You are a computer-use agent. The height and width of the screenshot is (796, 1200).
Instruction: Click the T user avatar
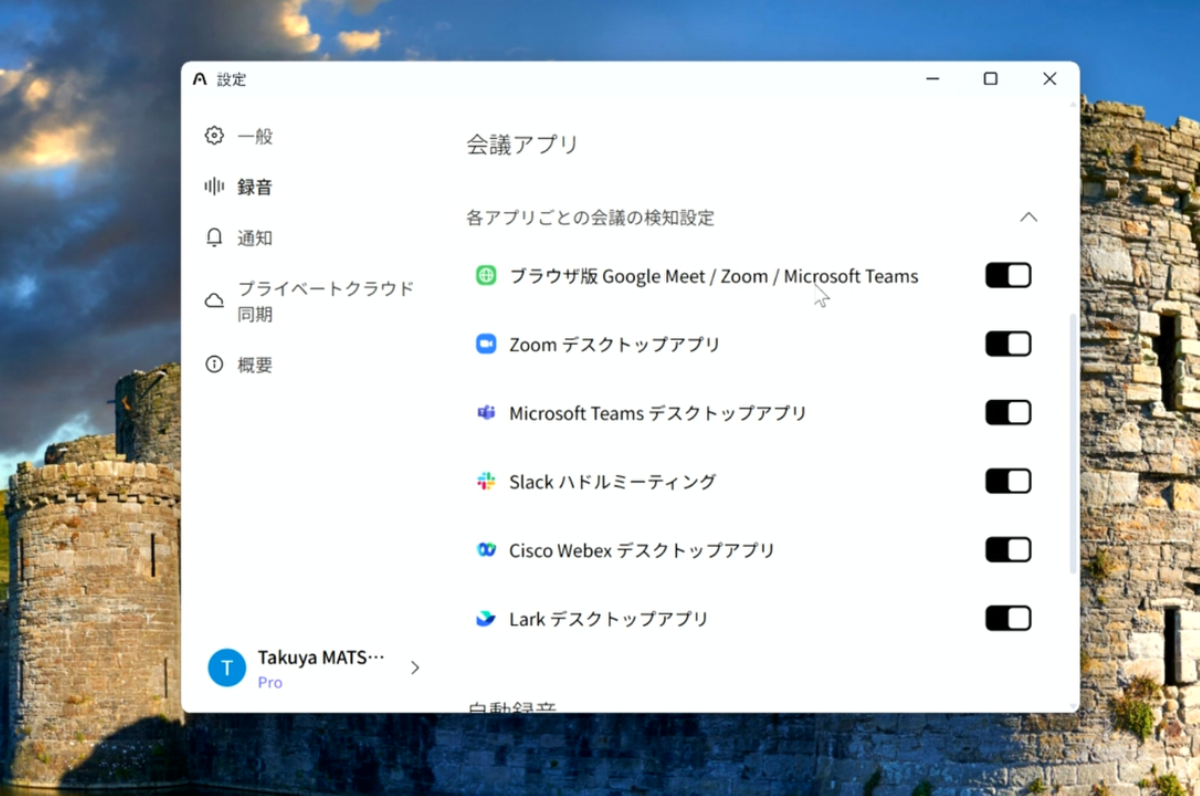(x=227, y=668)
